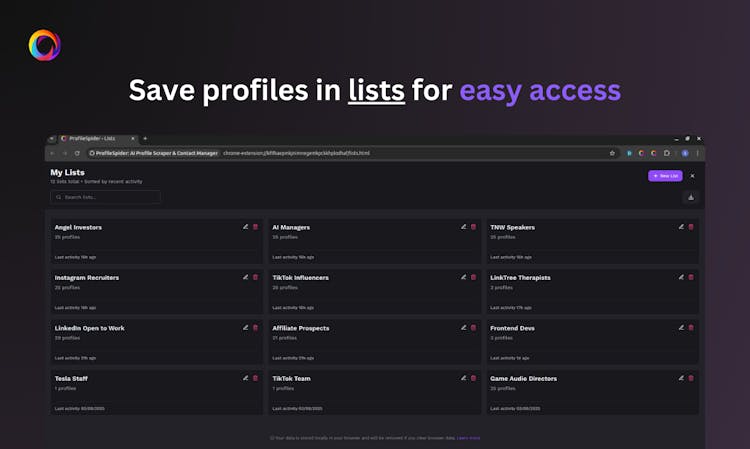This screenshot has width=750, height=449.
Task: Edit the Angel Investors list name
Action: pyautogui.click(x=245, y=227)
